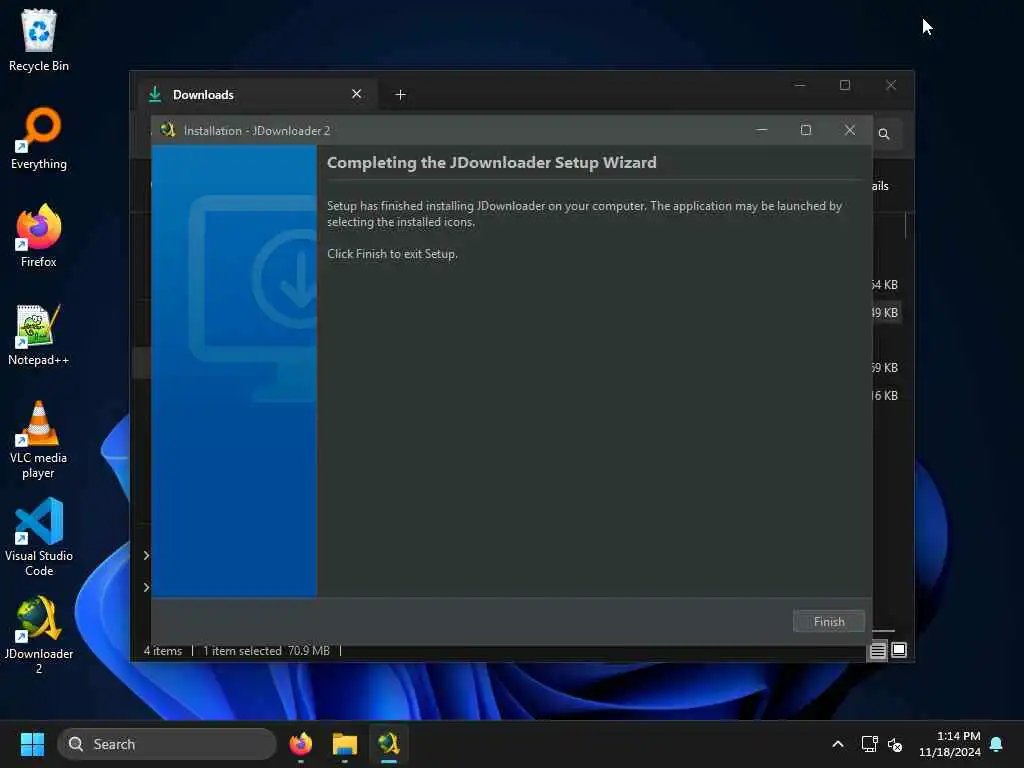Screen dimensions: 1024x768
Task: Select the Everything desktop shortcut
Action: pos(39,138)
